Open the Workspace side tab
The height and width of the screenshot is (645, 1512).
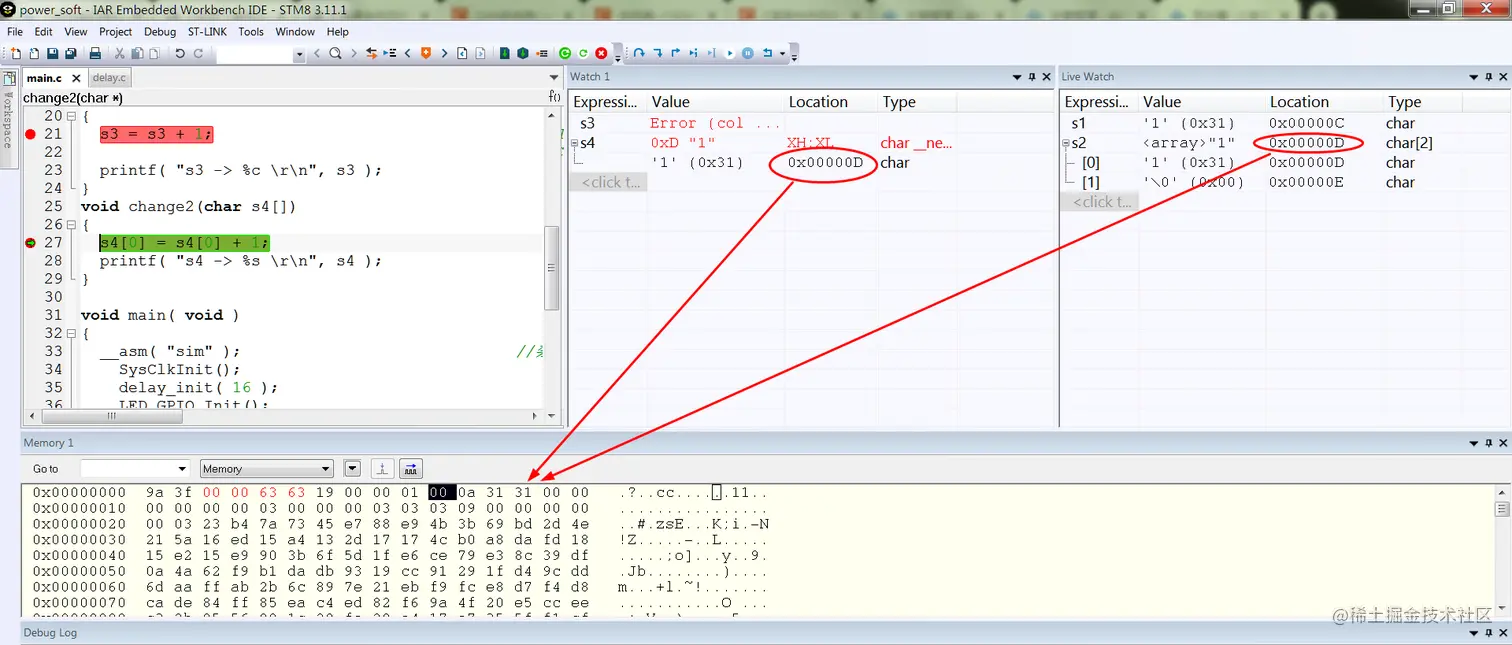coord(8,120)
